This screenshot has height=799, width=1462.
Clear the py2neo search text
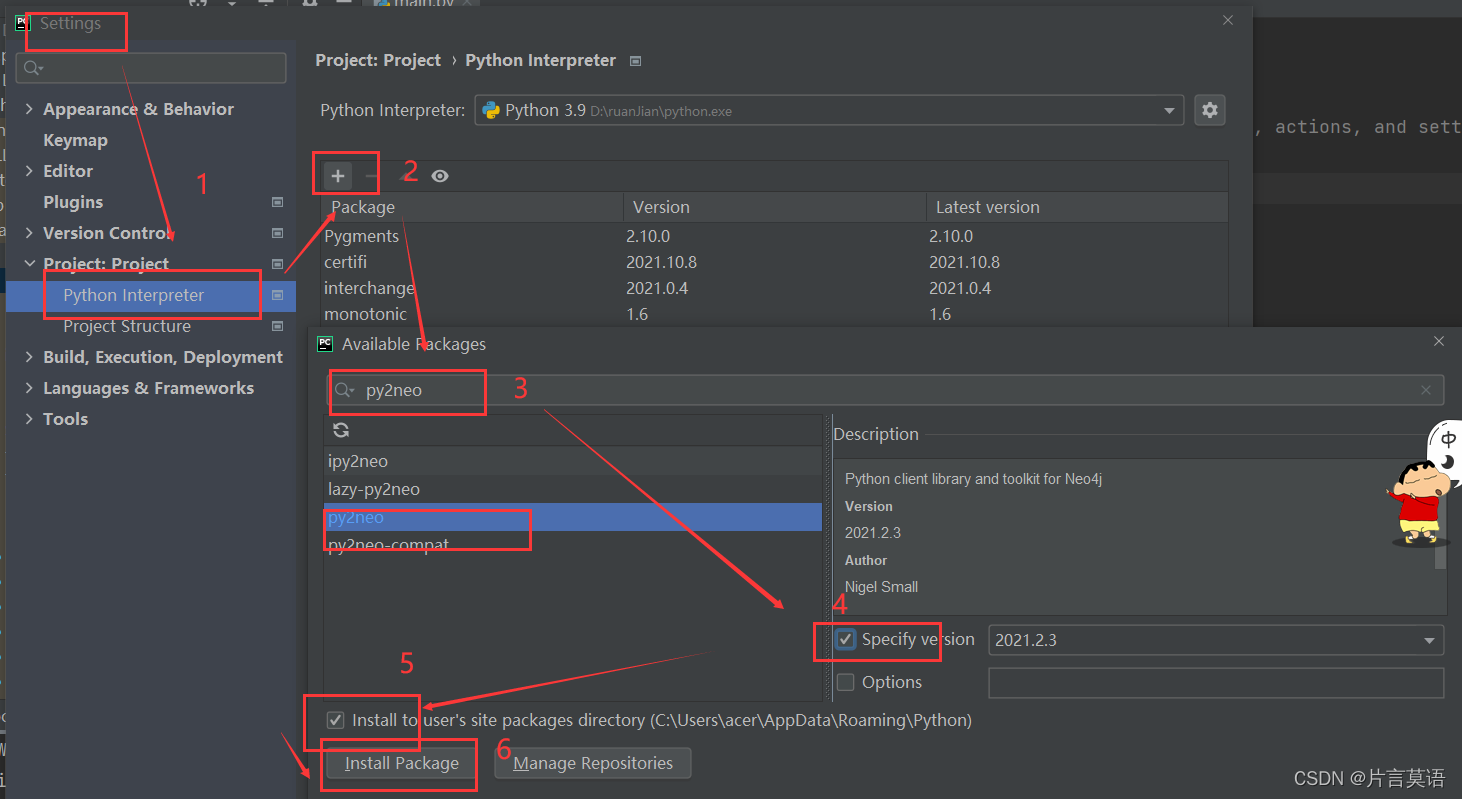pyautogui.click(x=1426, y=390)
